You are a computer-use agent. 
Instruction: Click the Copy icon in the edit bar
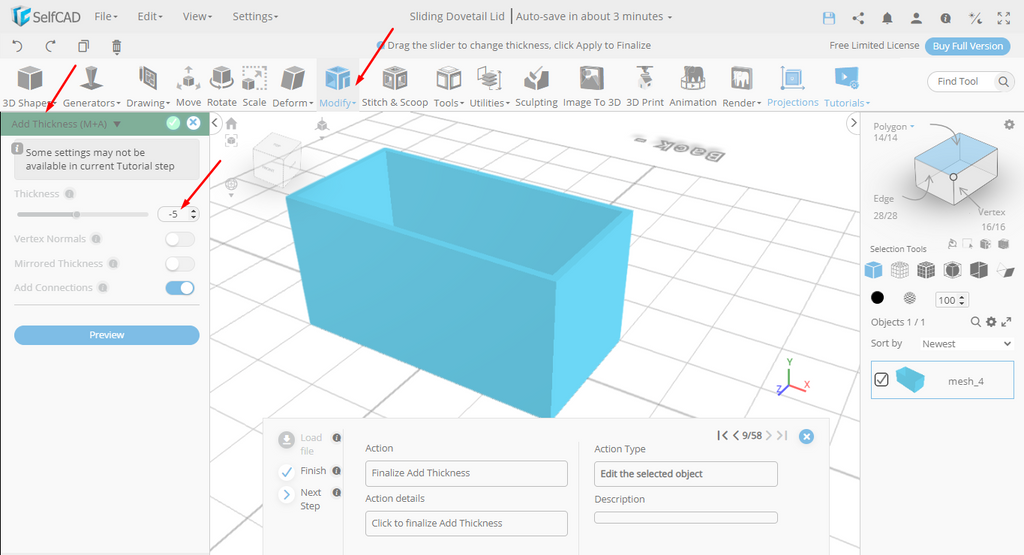(x=84, y=46)
